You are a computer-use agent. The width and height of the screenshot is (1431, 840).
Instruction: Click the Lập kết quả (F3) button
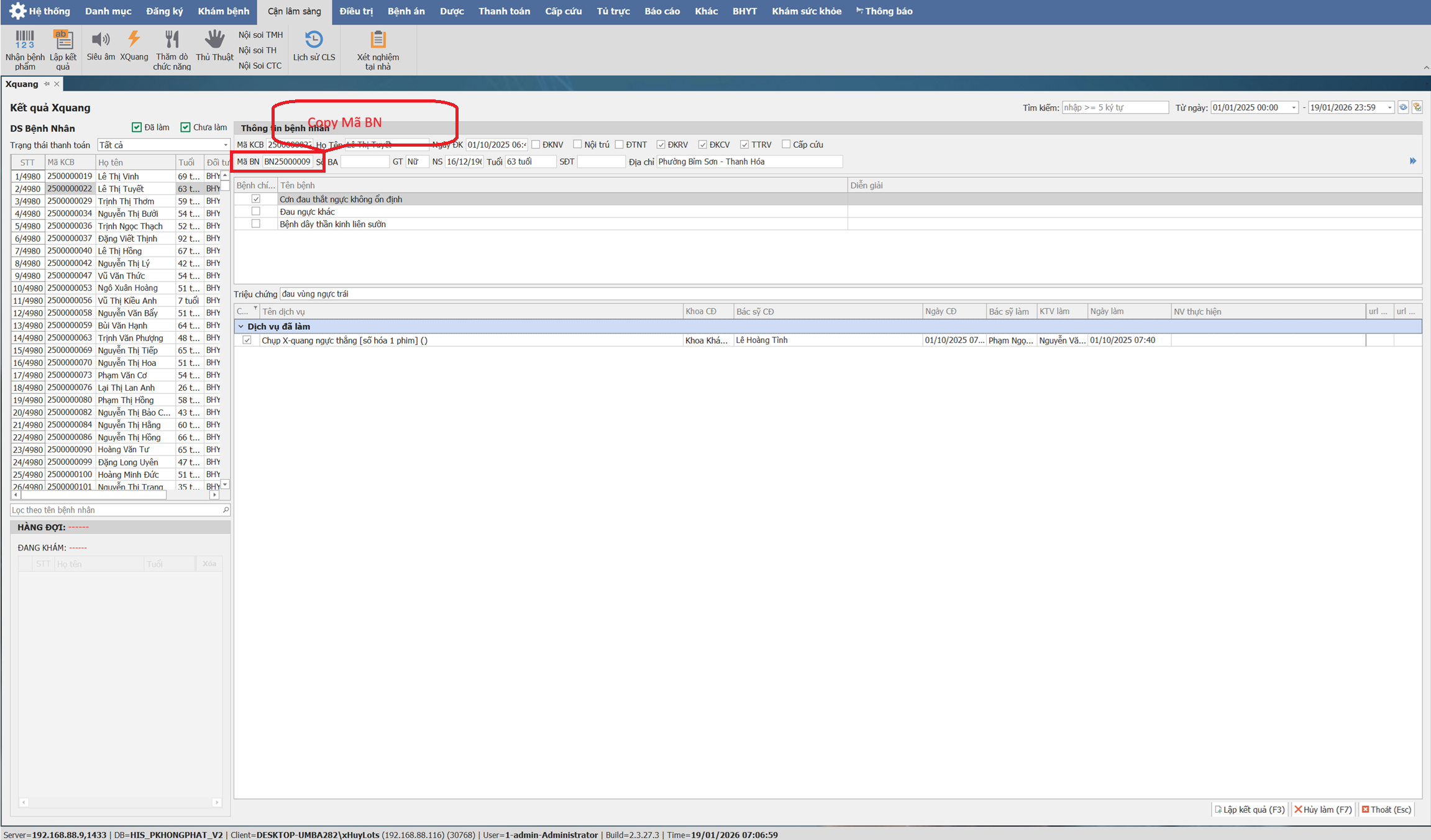1250,810
